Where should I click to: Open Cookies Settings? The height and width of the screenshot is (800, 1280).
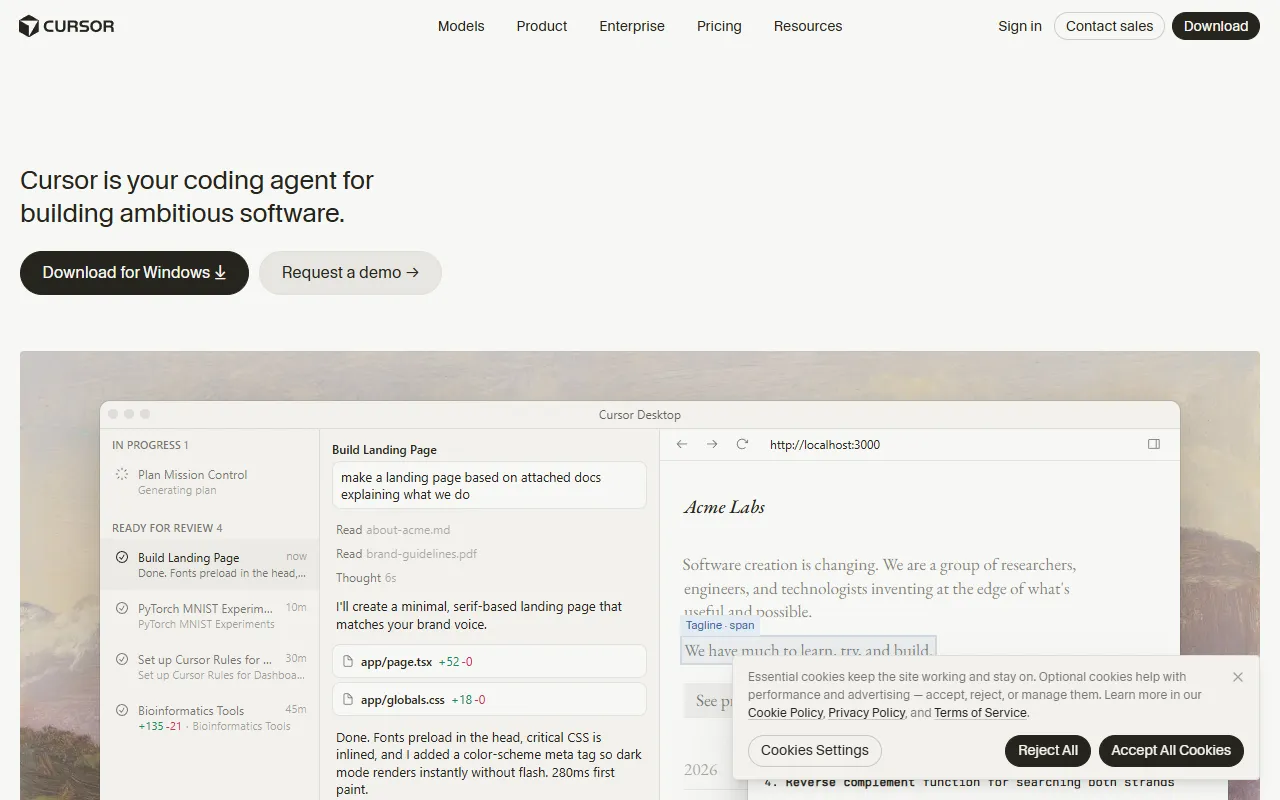pyautogui.click(x=815, y=750)
